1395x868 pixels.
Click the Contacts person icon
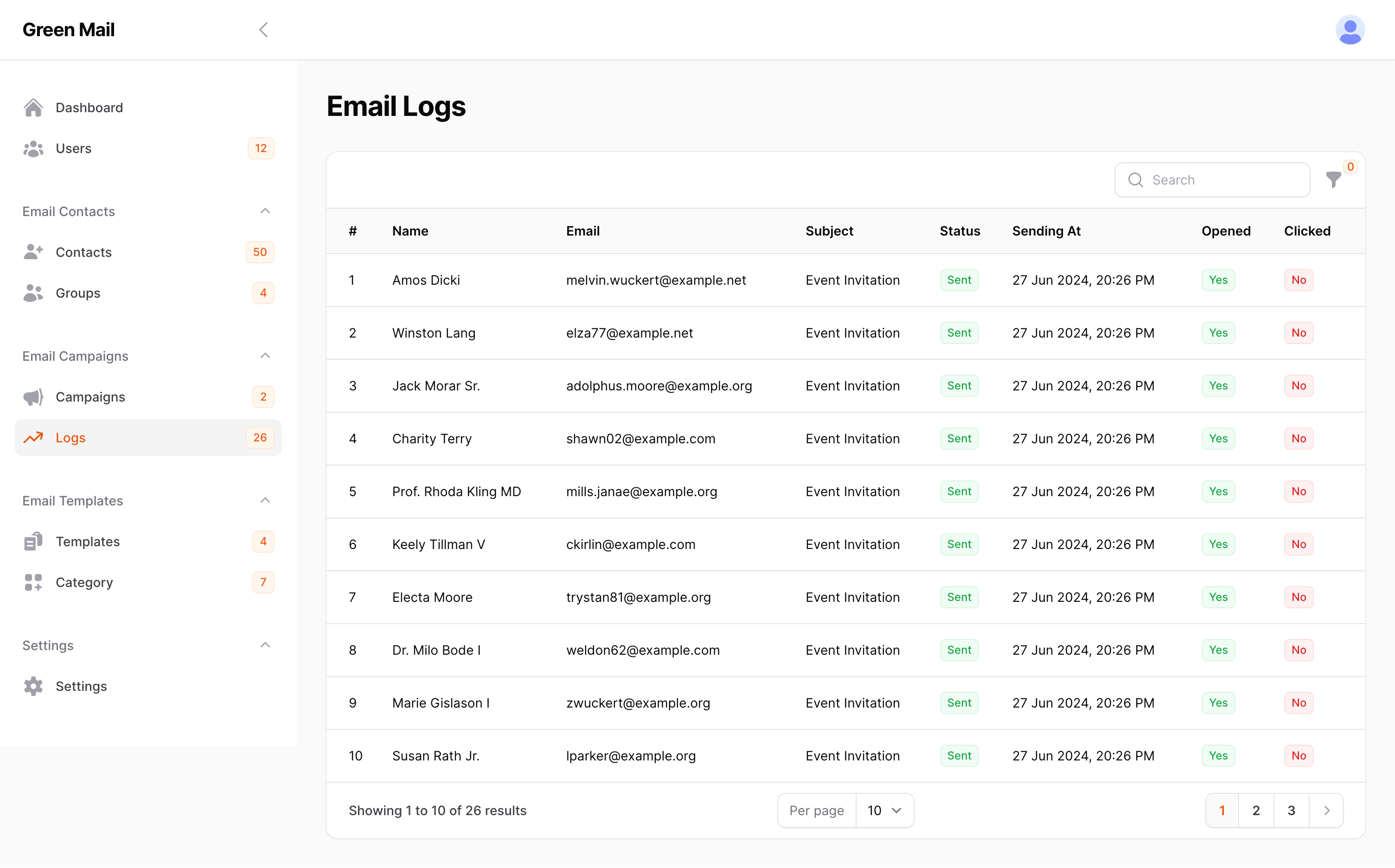click(x=33, y=251)
